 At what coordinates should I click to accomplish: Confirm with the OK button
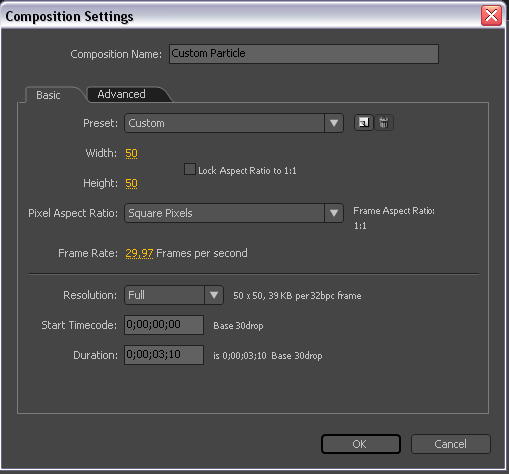click(x=361, y=444)
